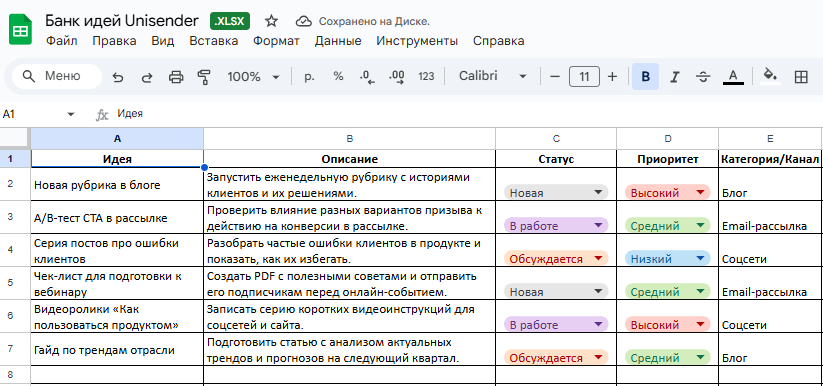Open the Вставка menu
The width and height of the screenshot is (823, 386).
214,41
